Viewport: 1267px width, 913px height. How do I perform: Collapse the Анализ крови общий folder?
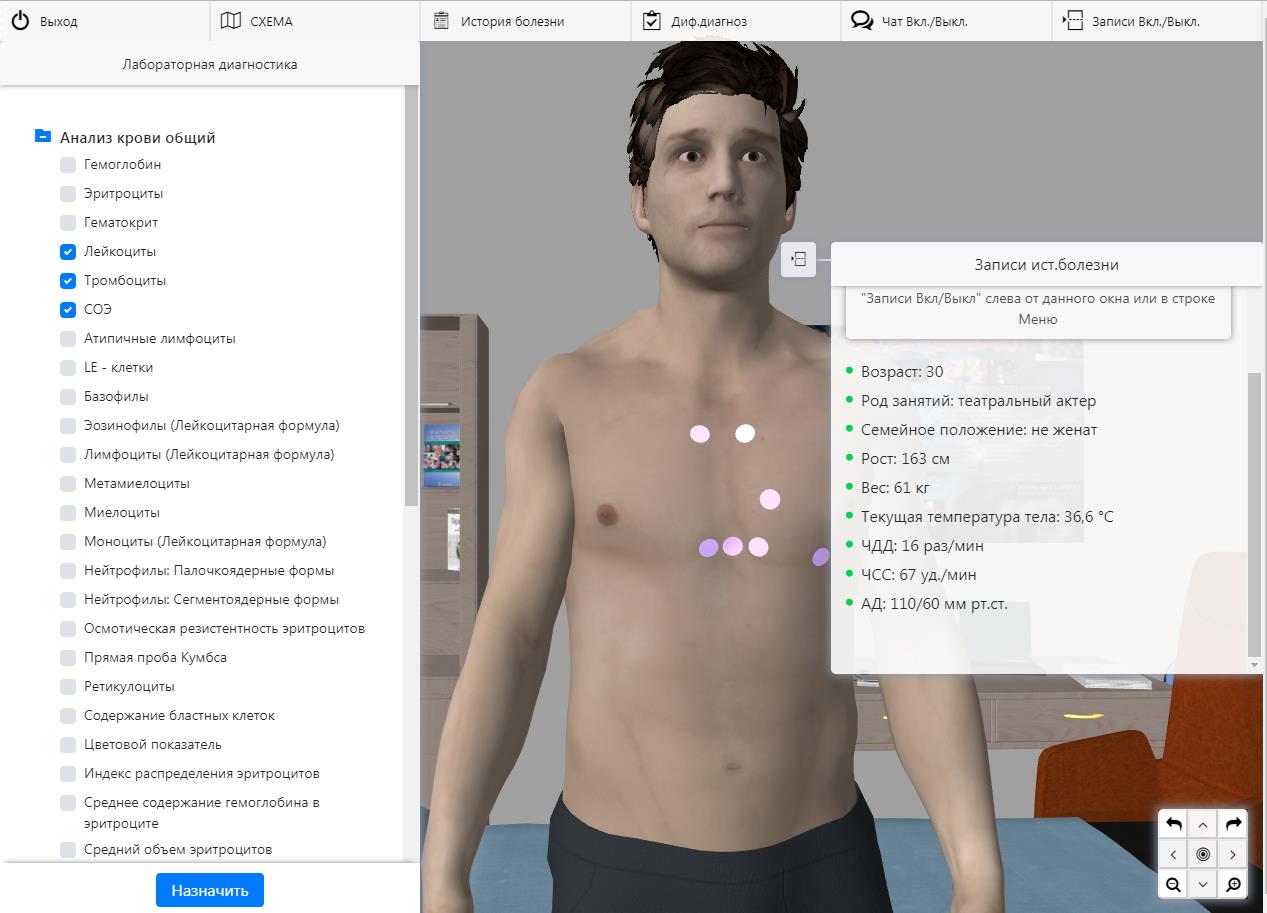click(x=43, y=137)
